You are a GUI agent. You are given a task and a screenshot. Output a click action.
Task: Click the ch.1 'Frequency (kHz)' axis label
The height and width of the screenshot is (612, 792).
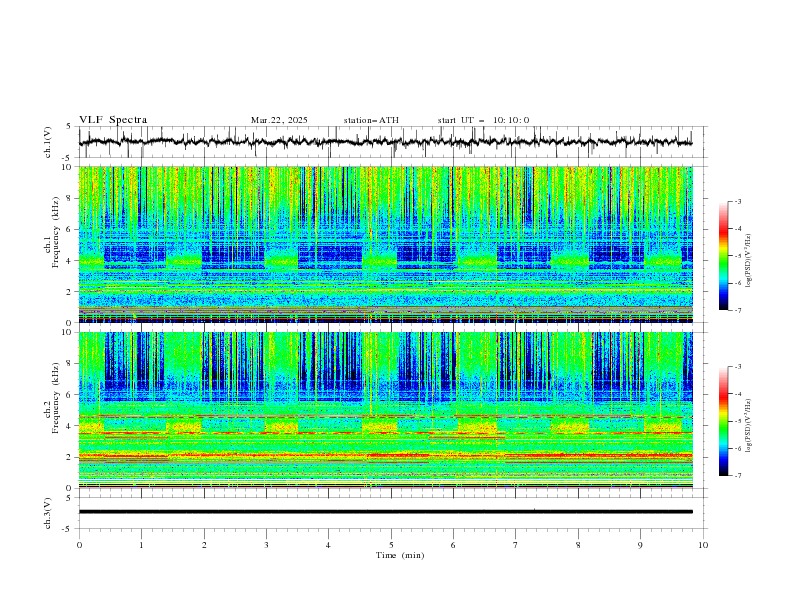[x=56, y=233]
